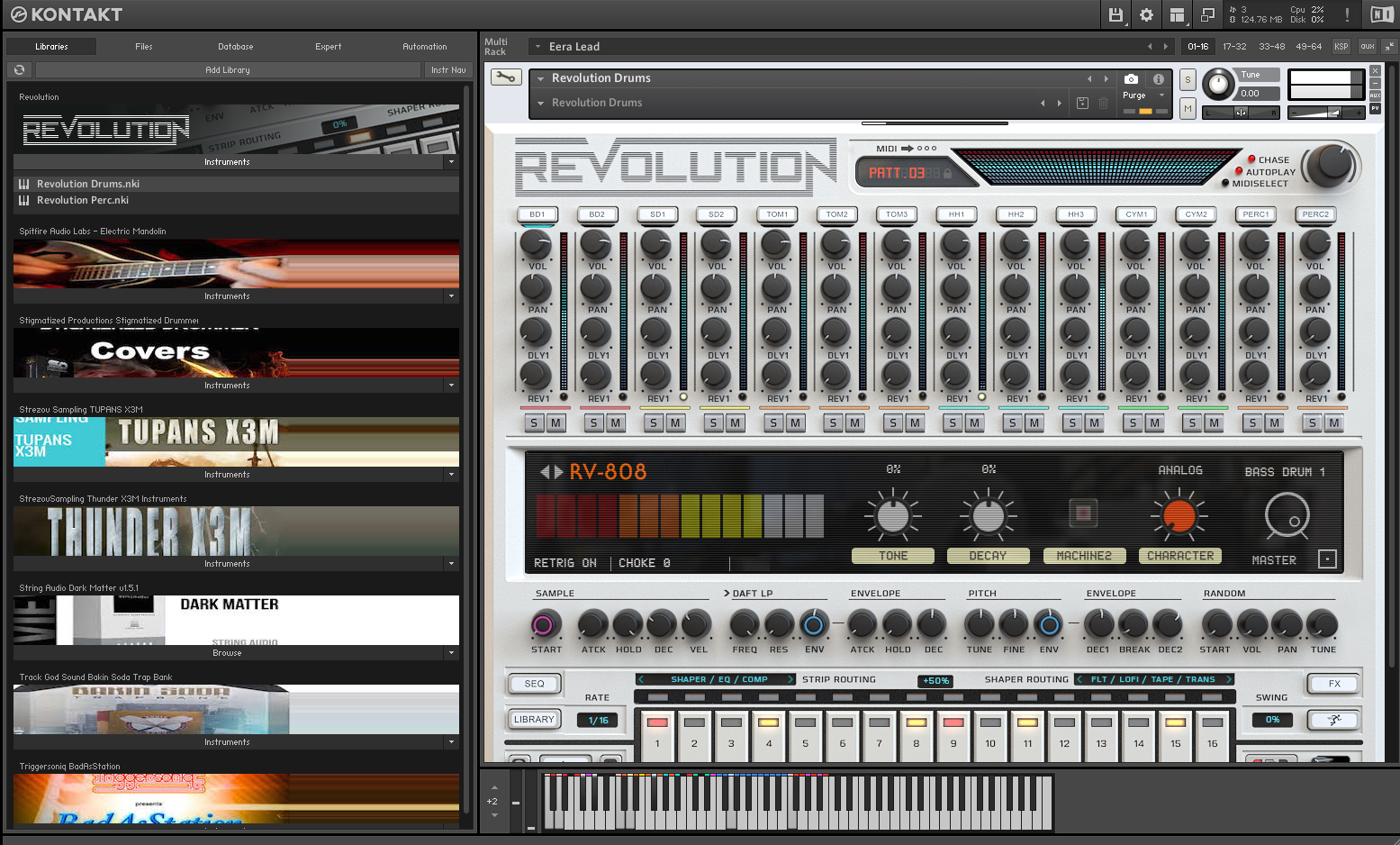1400x845 pixels.
Task: Click the small square icon beside MASTER
Action: pos(1327,559)
